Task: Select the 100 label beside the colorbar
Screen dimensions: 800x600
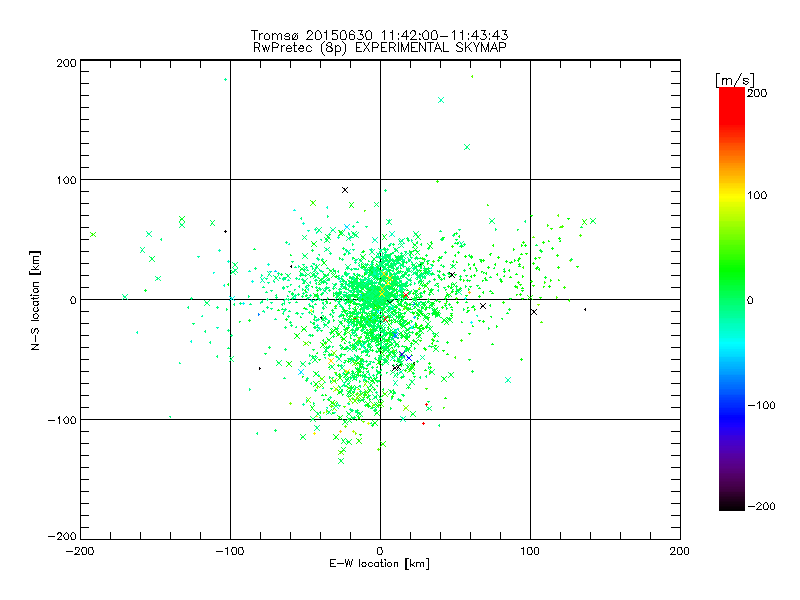Action: pos(757,195)
